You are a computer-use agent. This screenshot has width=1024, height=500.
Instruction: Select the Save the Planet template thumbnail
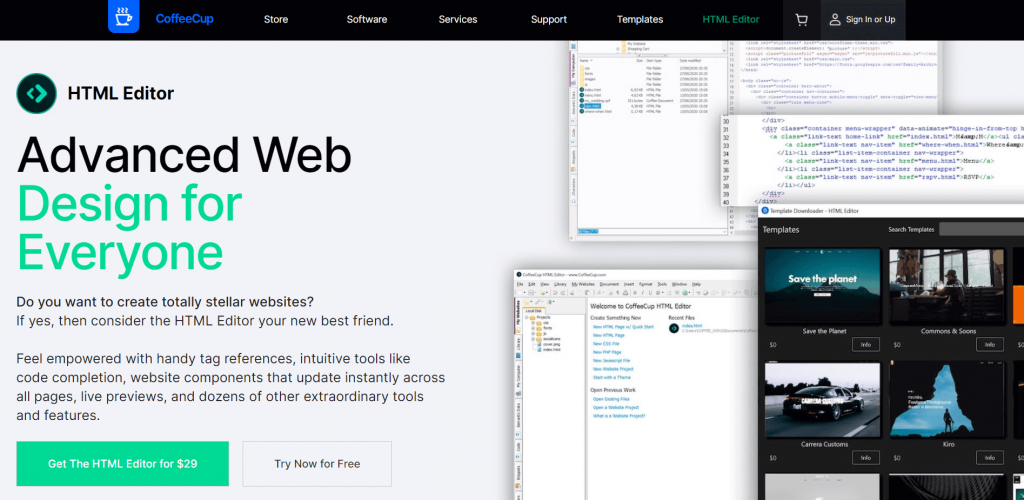coord(822,286)
